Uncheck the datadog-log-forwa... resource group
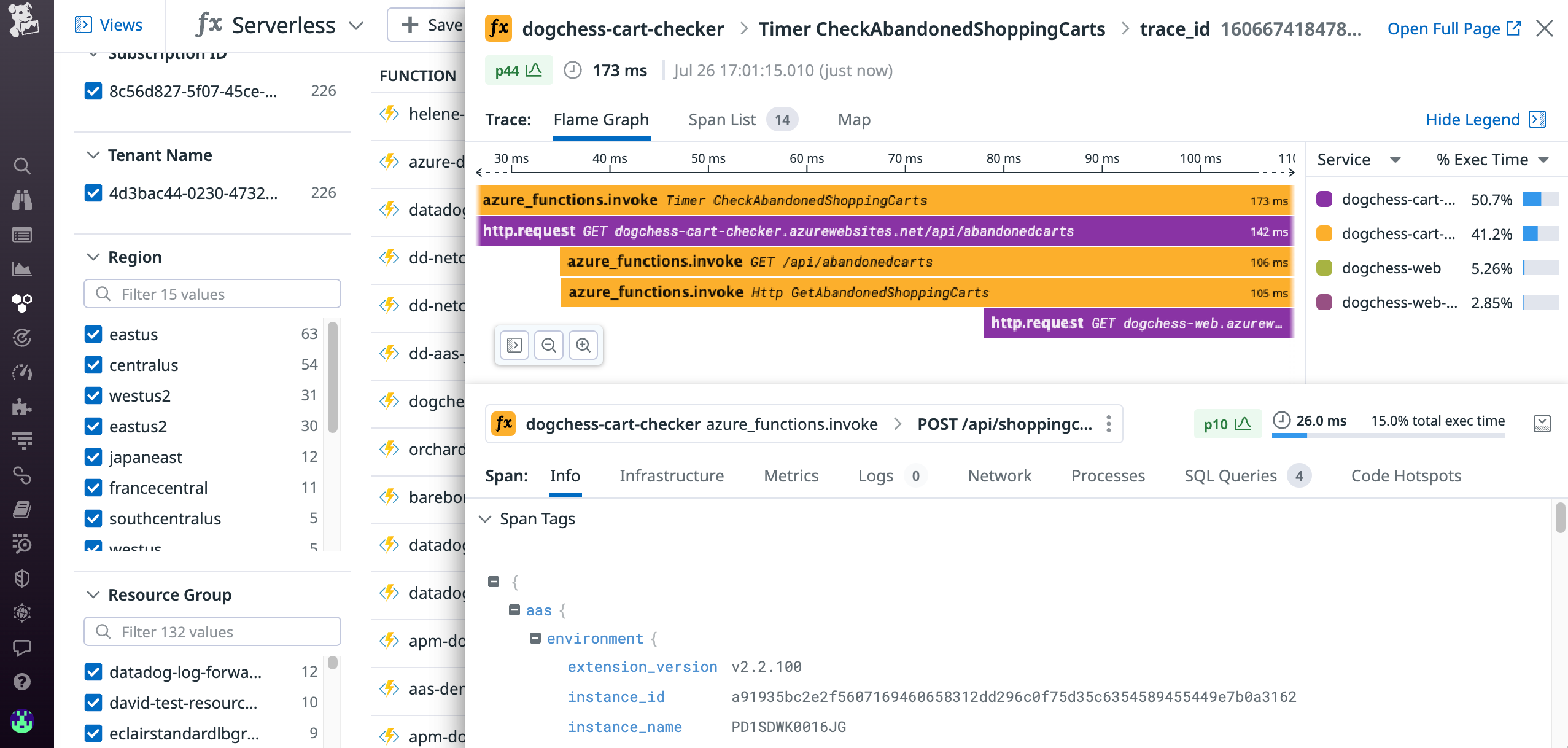The image size is (1568, 748). click(93, 672)
